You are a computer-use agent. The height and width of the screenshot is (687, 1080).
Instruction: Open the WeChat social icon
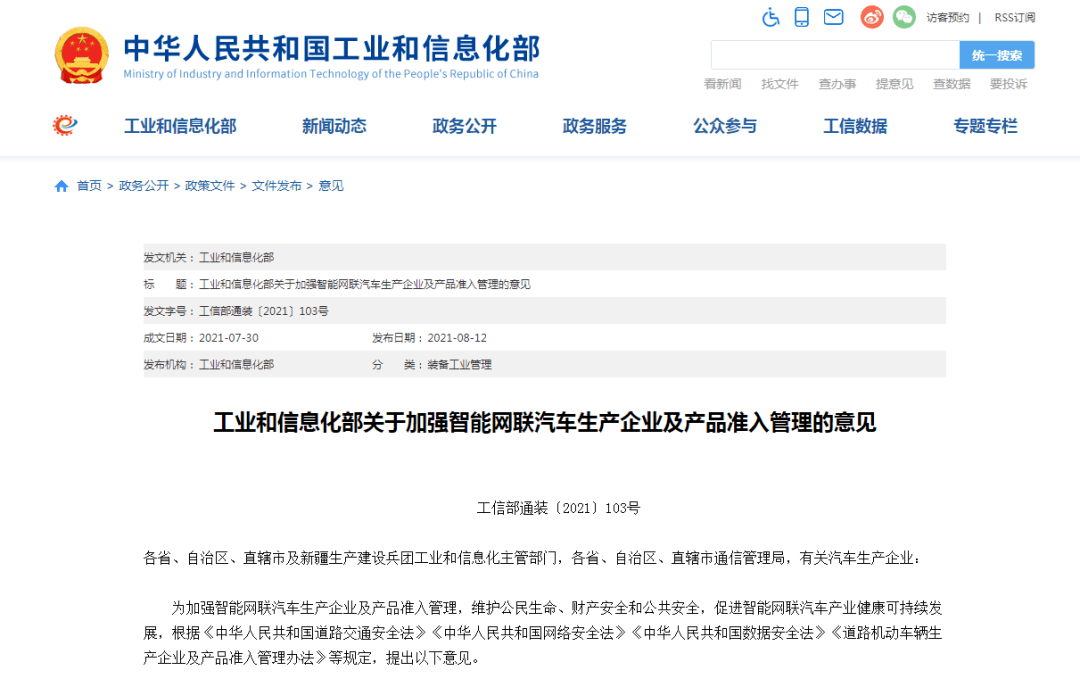[x=904, y=17]
